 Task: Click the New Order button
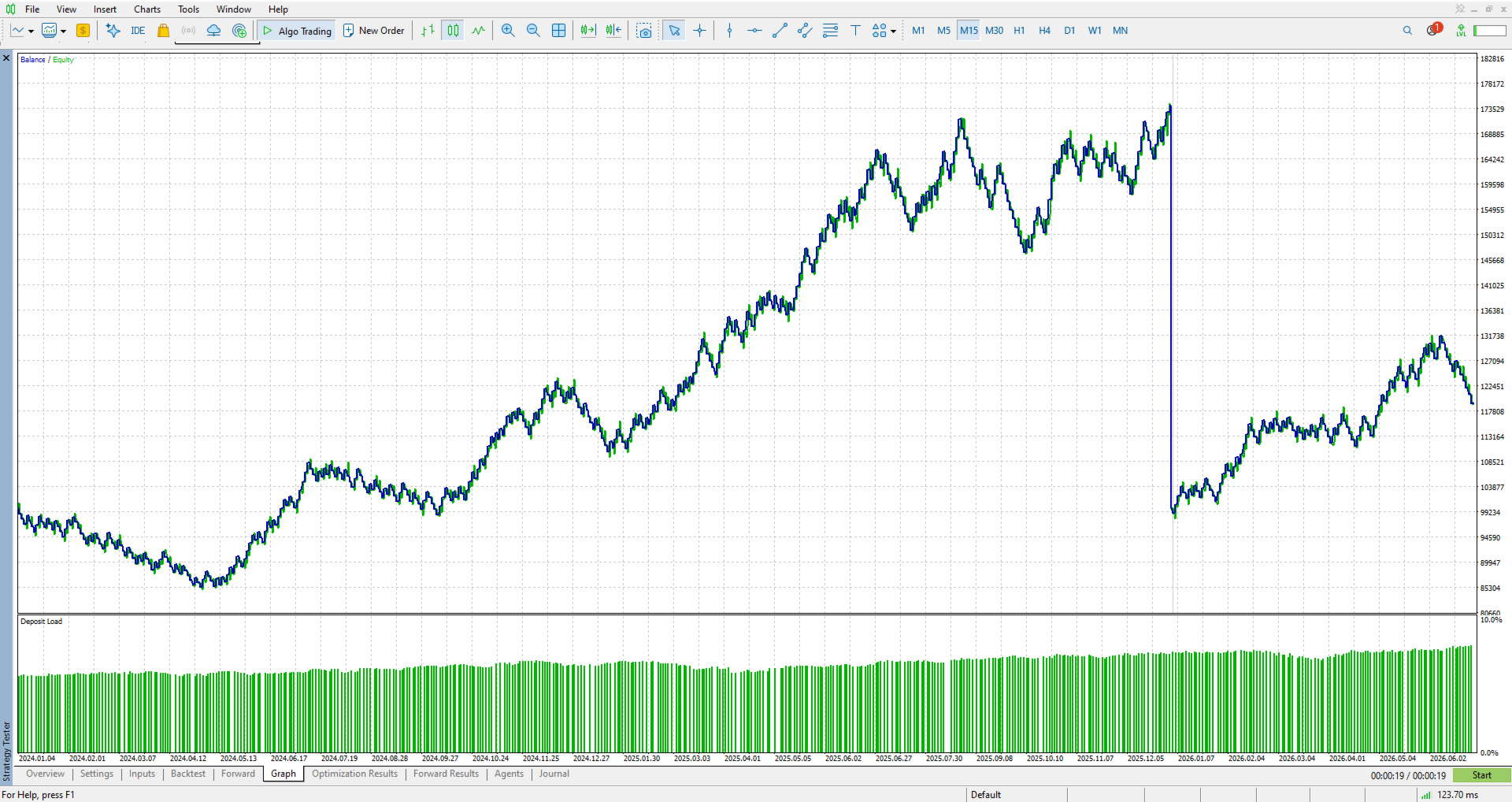click(x=374, y=31)
